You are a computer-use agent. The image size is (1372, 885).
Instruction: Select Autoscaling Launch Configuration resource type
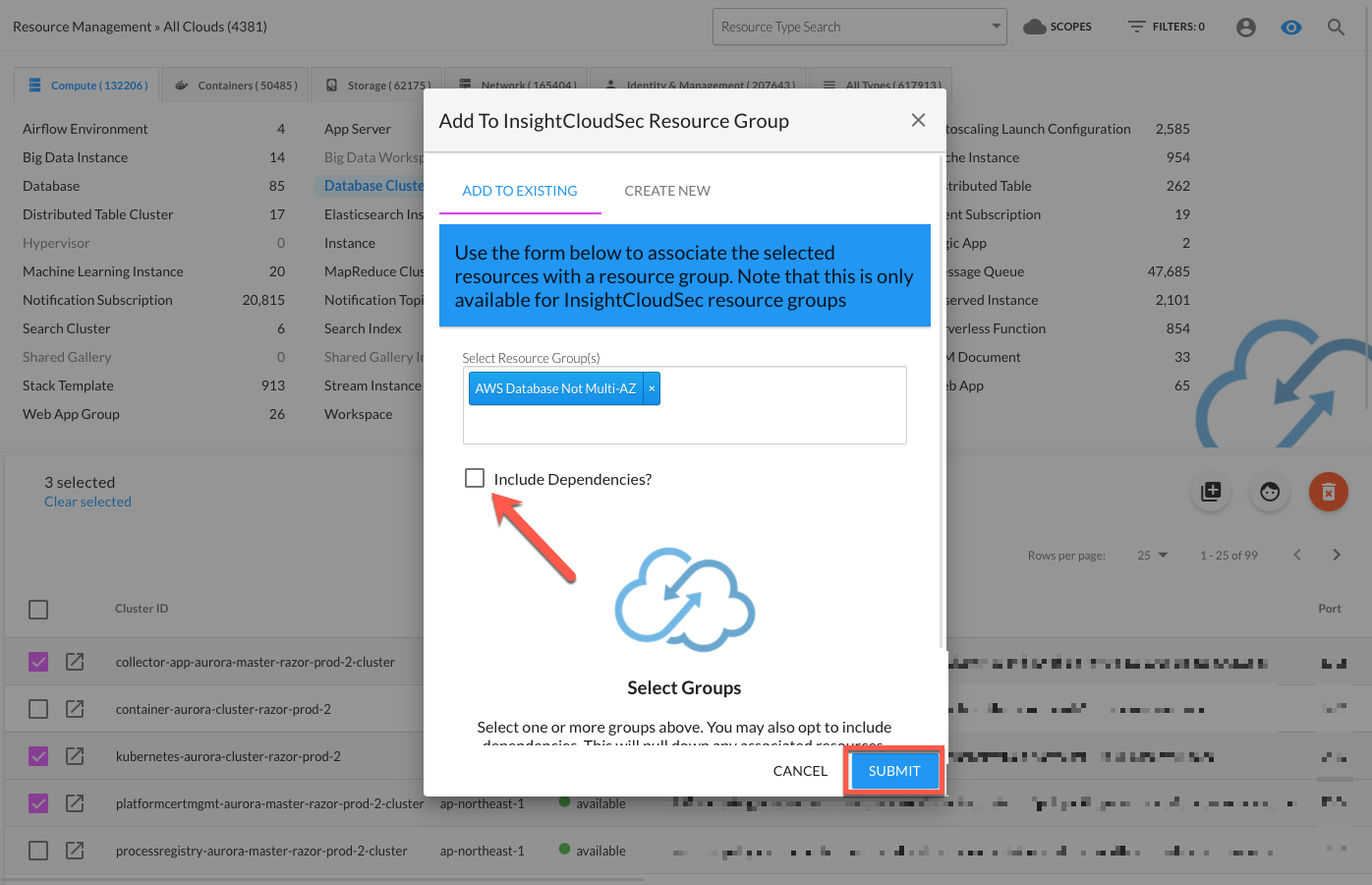(1038, 129)
